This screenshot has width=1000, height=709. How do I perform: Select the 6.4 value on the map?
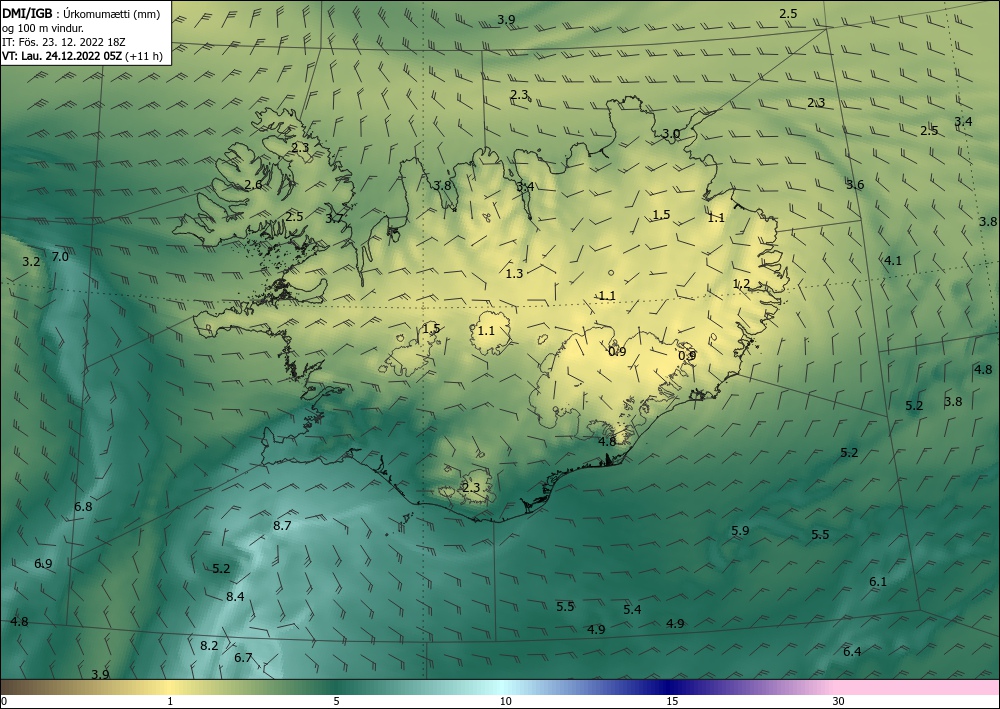[x=852, y=652]
